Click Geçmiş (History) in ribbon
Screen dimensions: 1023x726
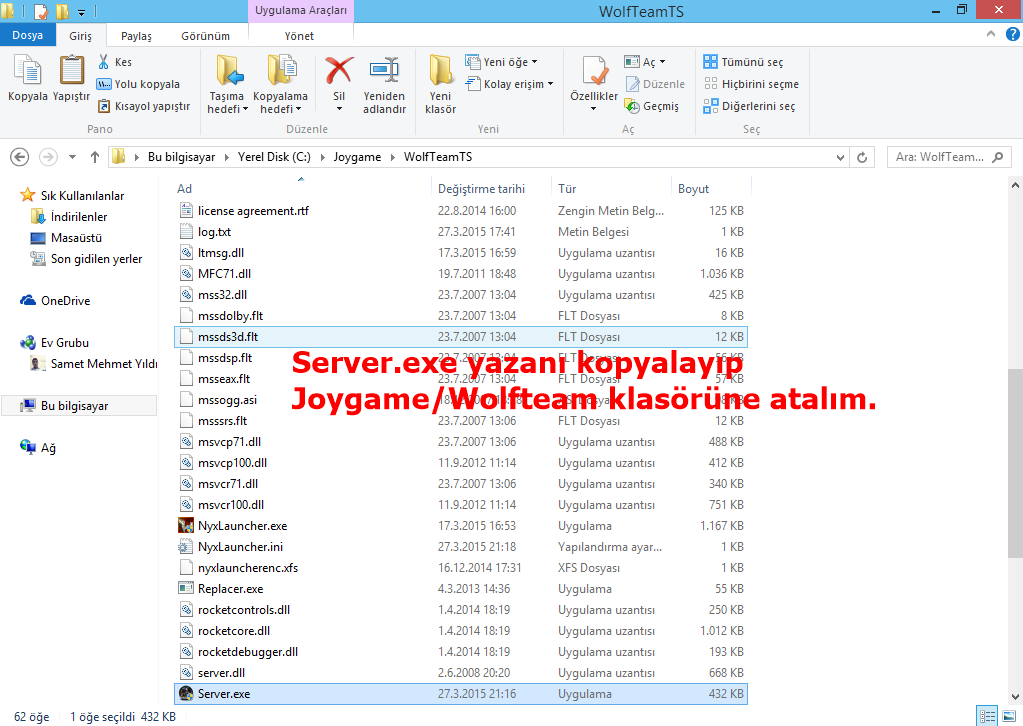[652, 106]
